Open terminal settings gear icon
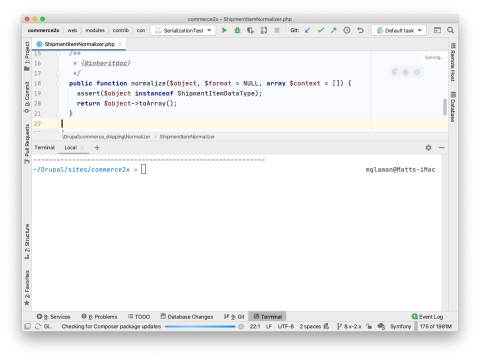 tap(428, 147)
